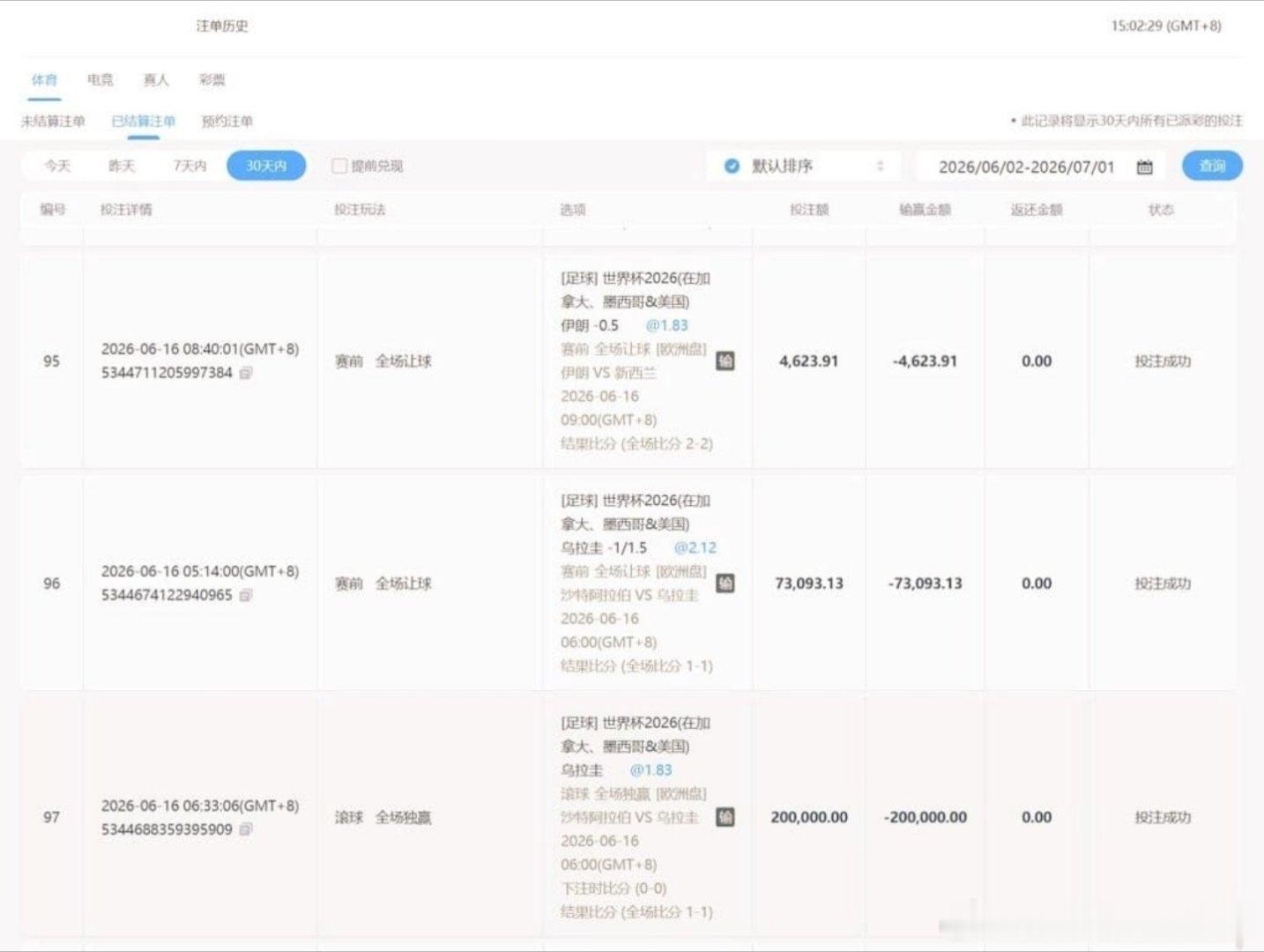Click the lost badge on row 97

[x=725, y=817]
